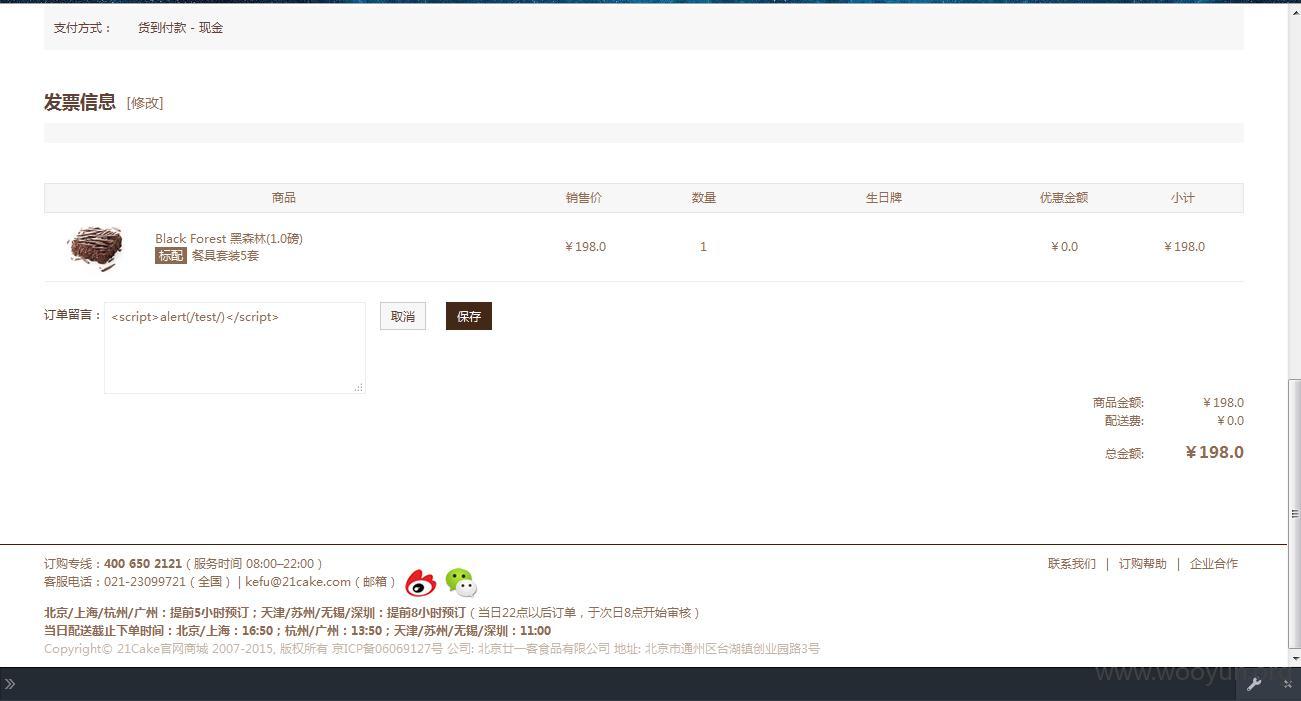Open the 订购帮助 footer link
The width and height of the screenshot is (1301, 701).
click(1143, 564)
